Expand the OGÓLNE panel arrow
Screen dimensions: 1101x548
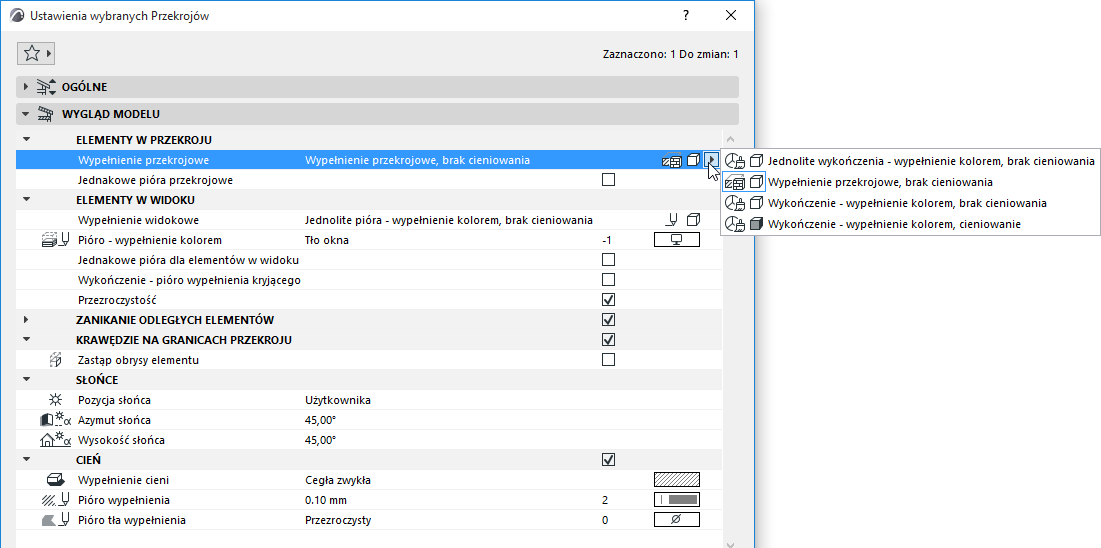click(x=26, y=87)
